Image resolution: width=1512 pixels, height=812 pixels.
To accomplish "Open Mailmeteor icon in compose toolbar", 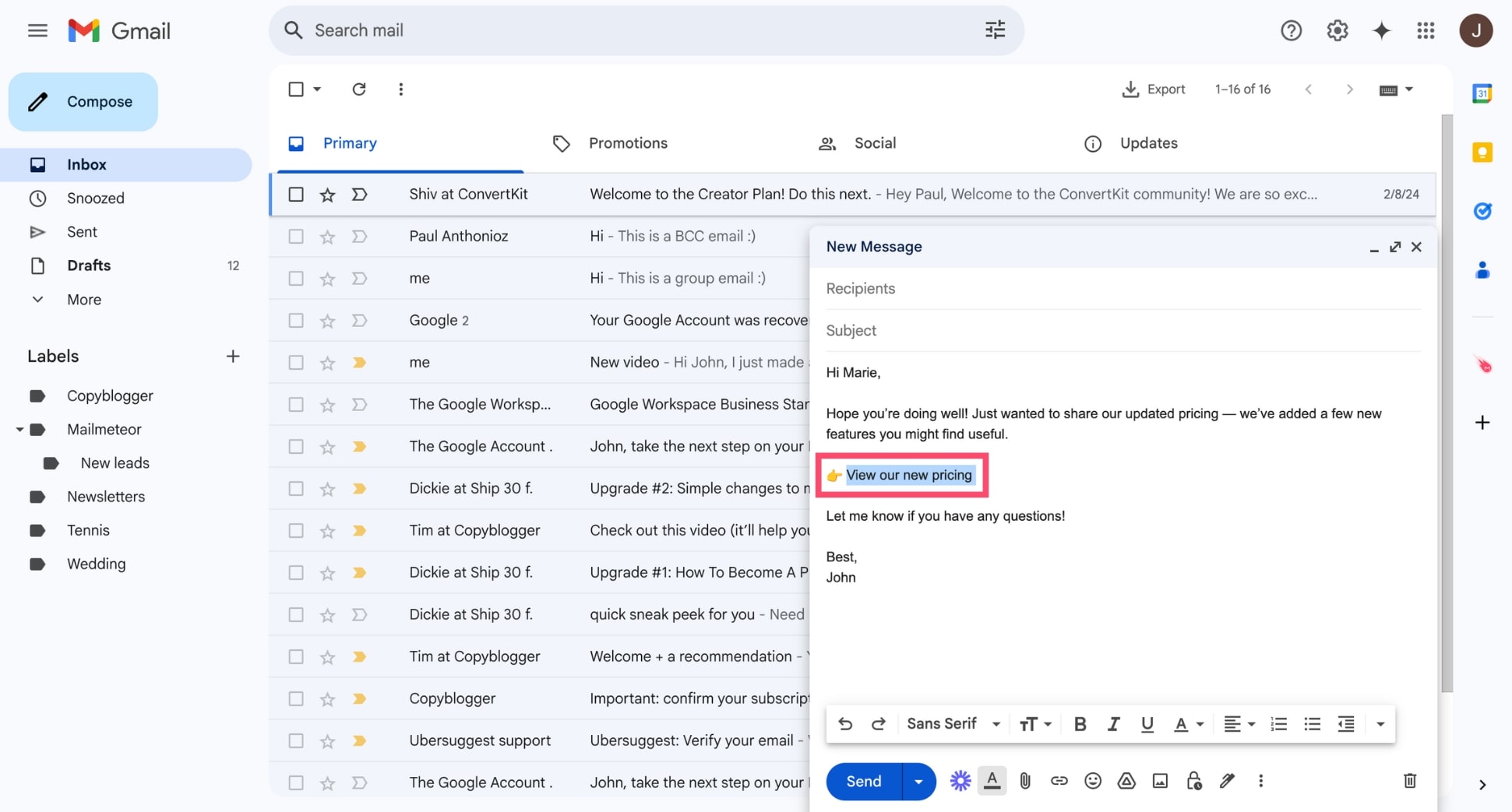I will pyautogui.click(x=960, y=781).
